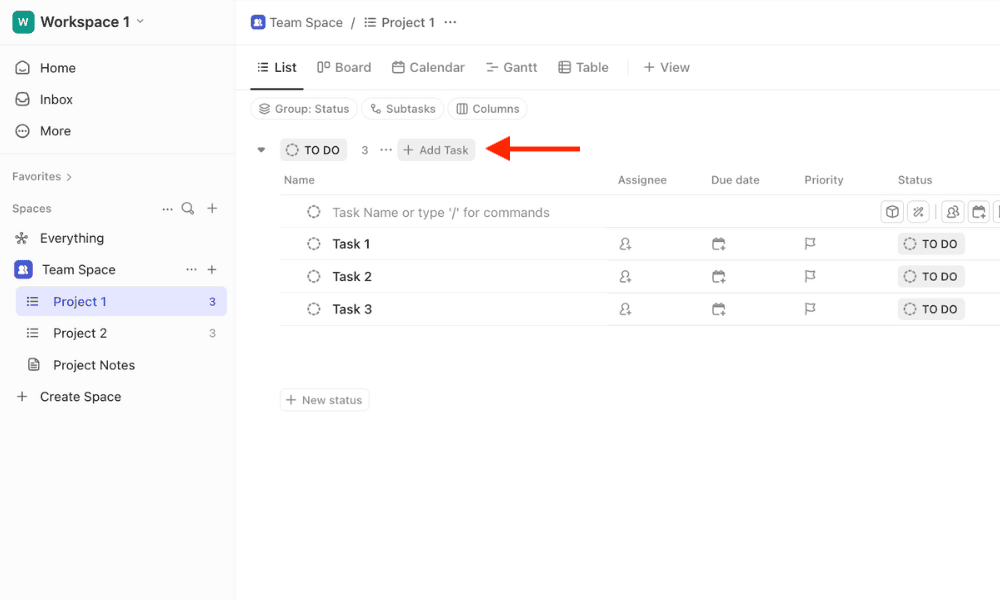Switch to the List view tab
Viewport: 1000px width, 600px height.
(277, 68)
